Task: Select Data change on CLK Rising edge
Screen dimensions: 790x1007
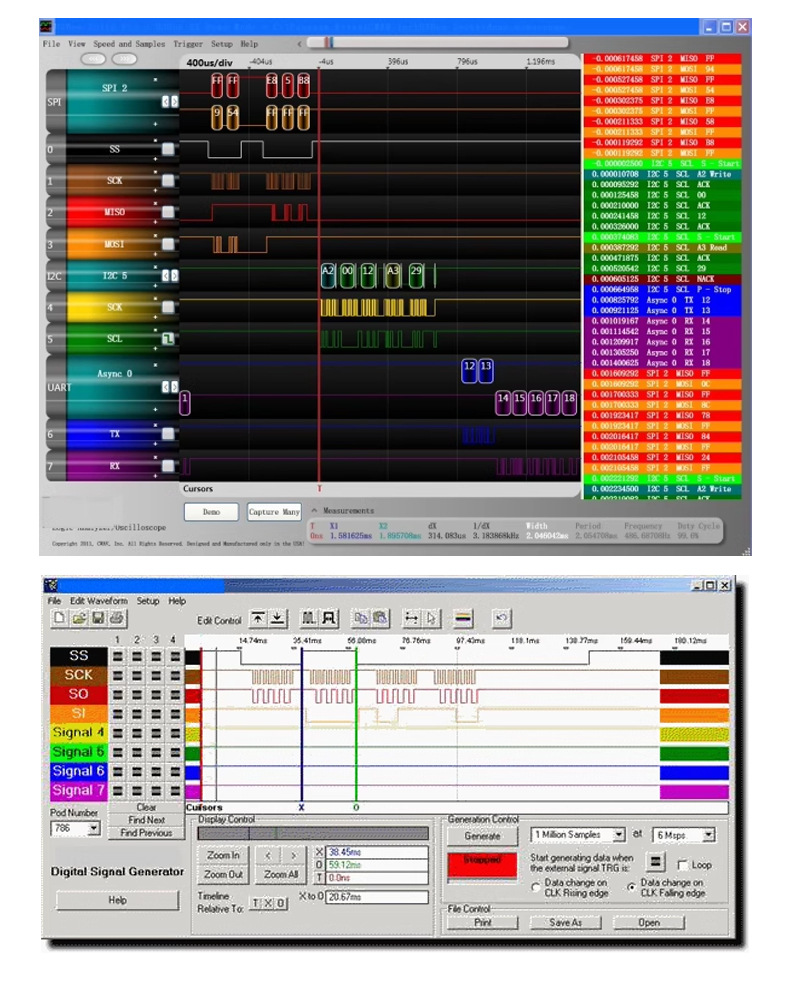Action: pyautogui.click(x=536, y=887)
